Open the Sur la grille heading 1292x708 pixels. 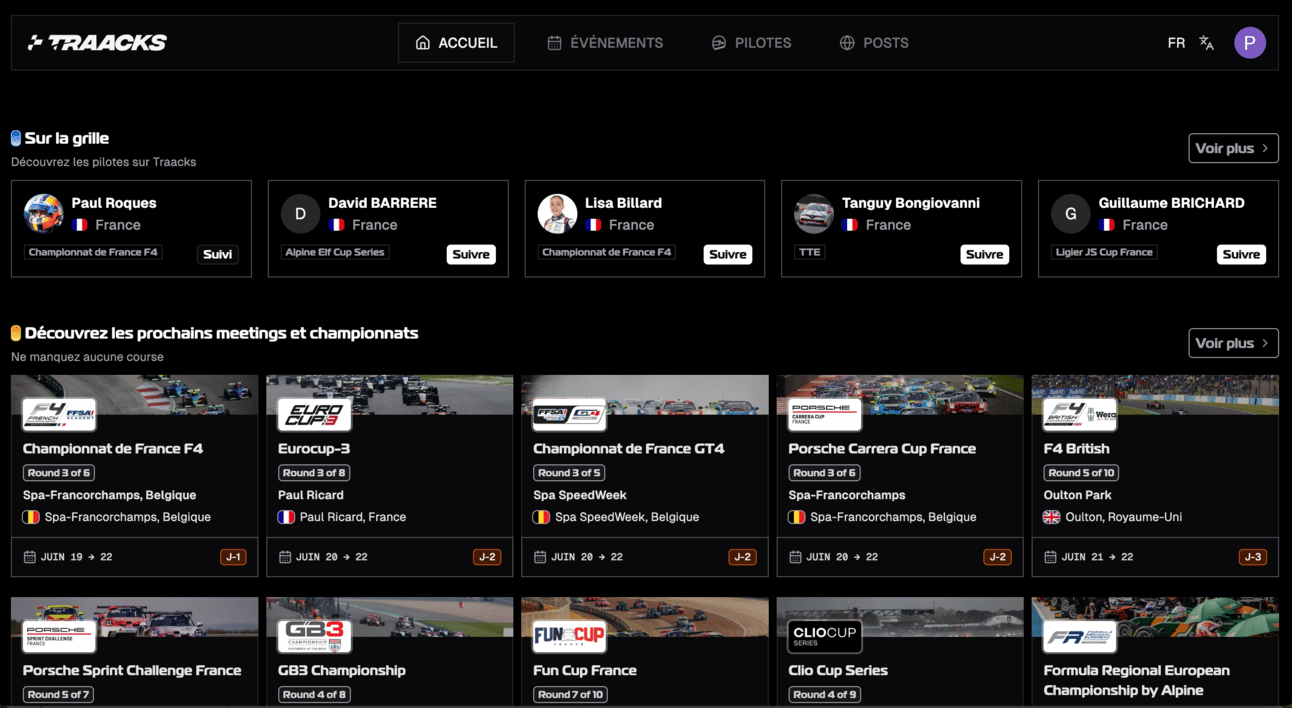point(67,138)
